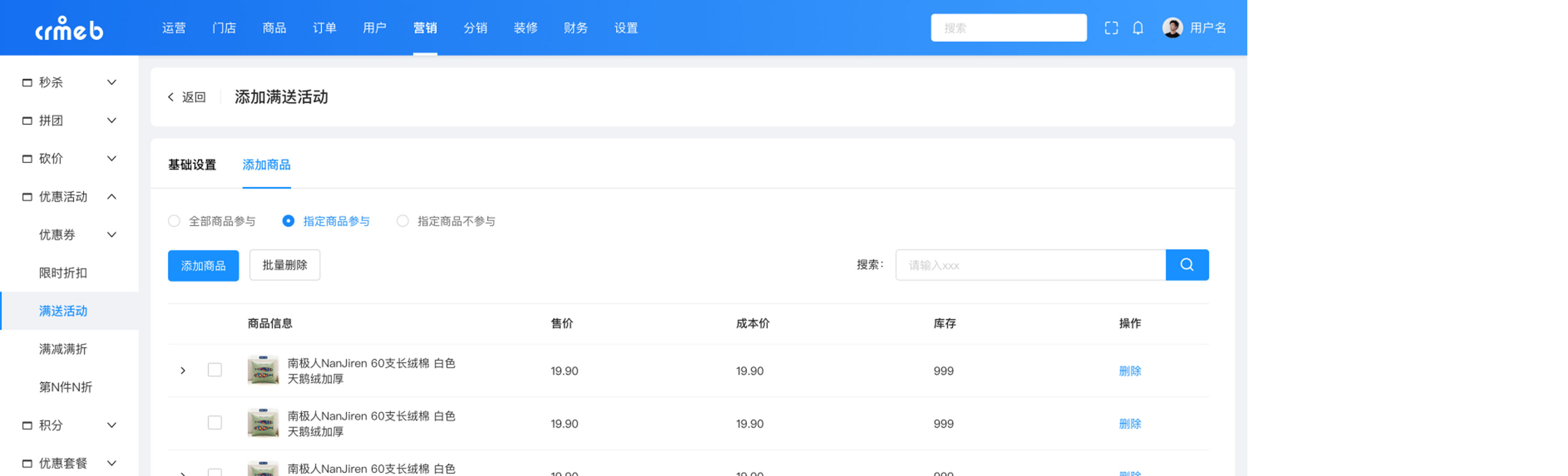Screen dimensions: 1568x476
Task: Open 满减满折 sidebar item
Action: pos(63,349)
